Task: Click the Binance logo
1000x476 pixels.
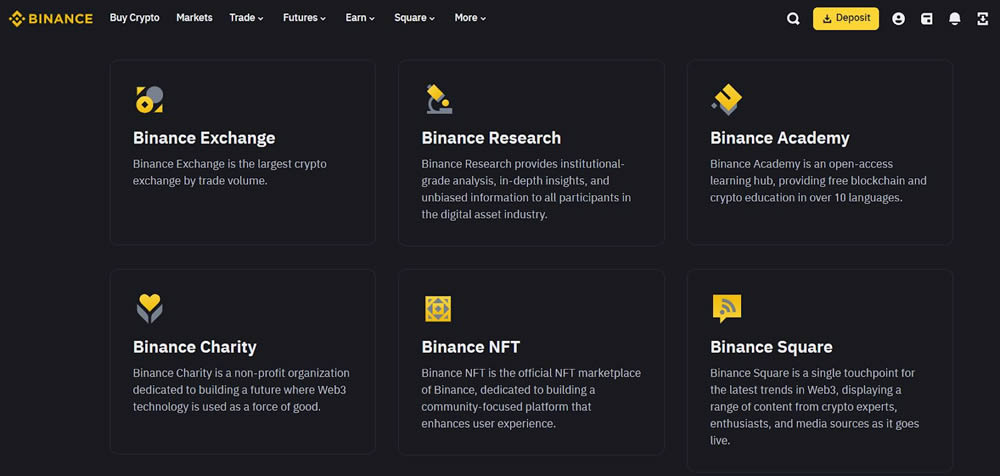Action: [51, 18]
